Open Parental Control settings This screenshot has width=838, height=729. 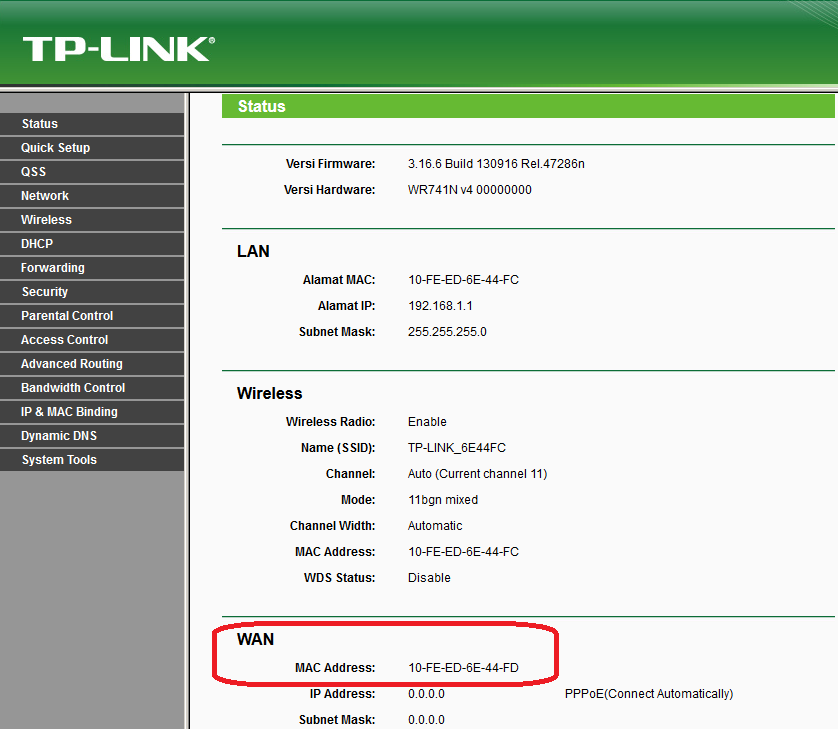[x=92, y=316]
